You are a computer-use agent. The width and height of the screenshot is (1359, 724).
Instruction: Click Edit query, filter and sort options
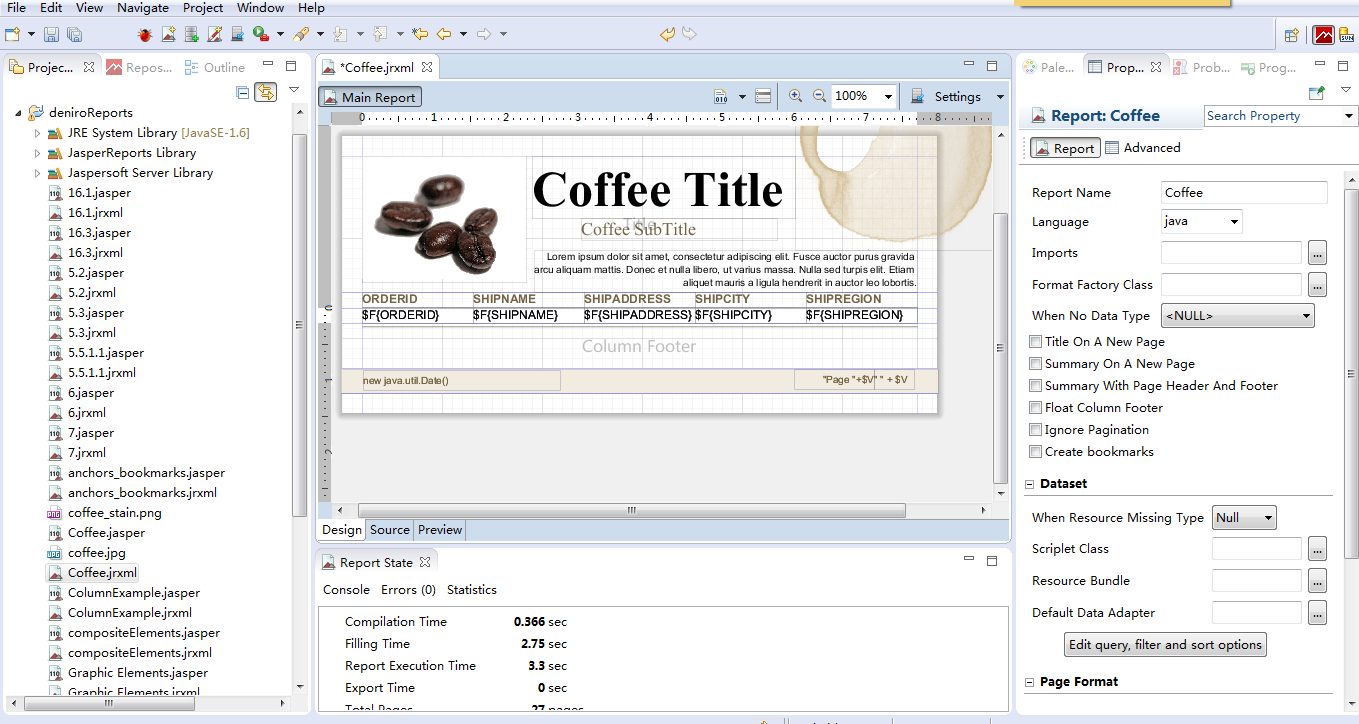[x=1164, y=644]
